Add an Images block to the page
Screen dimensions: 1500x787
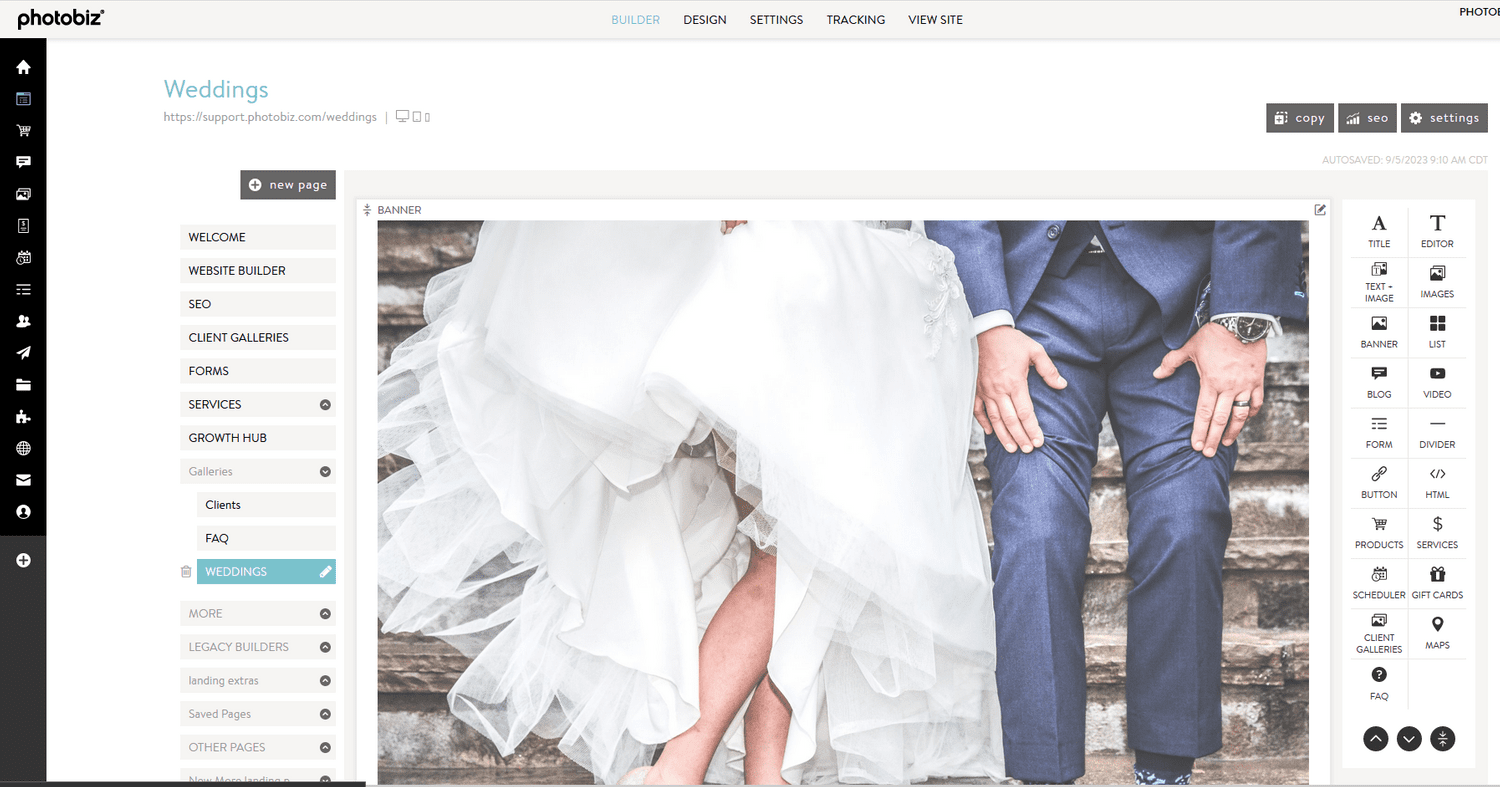pos(1437,281)
